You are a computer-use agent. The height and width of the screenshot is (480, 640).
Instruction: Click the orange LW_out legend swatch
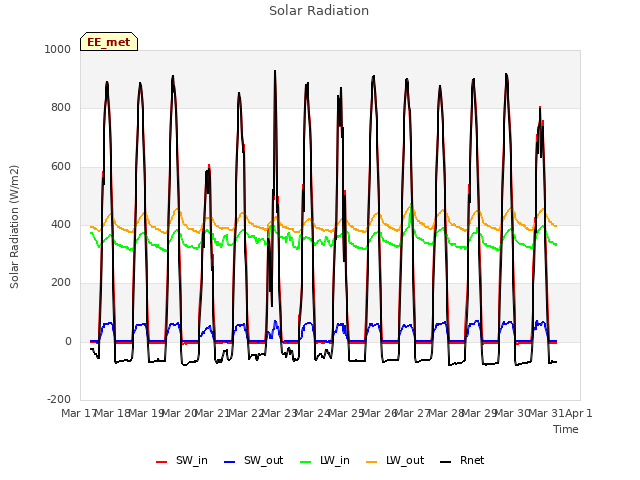(x=371, y=462)
